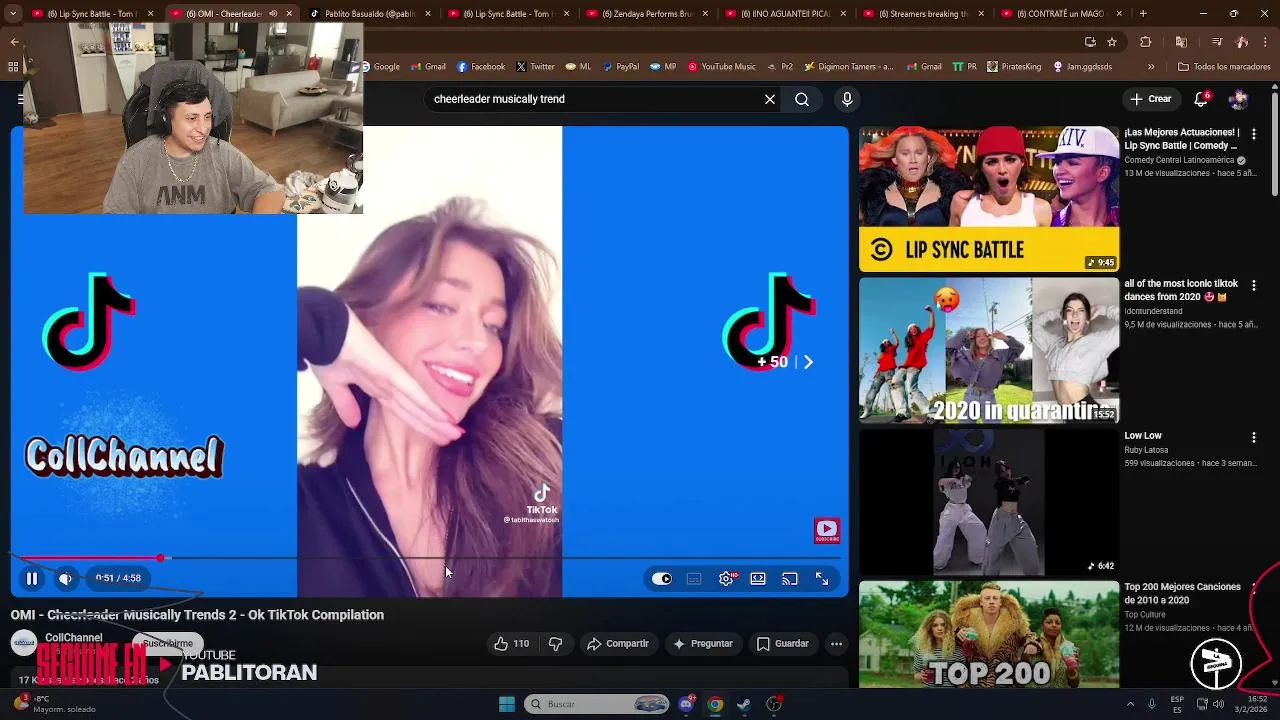Open the player settings gear
Screen dimensions: 1280x720
[727, 579]
